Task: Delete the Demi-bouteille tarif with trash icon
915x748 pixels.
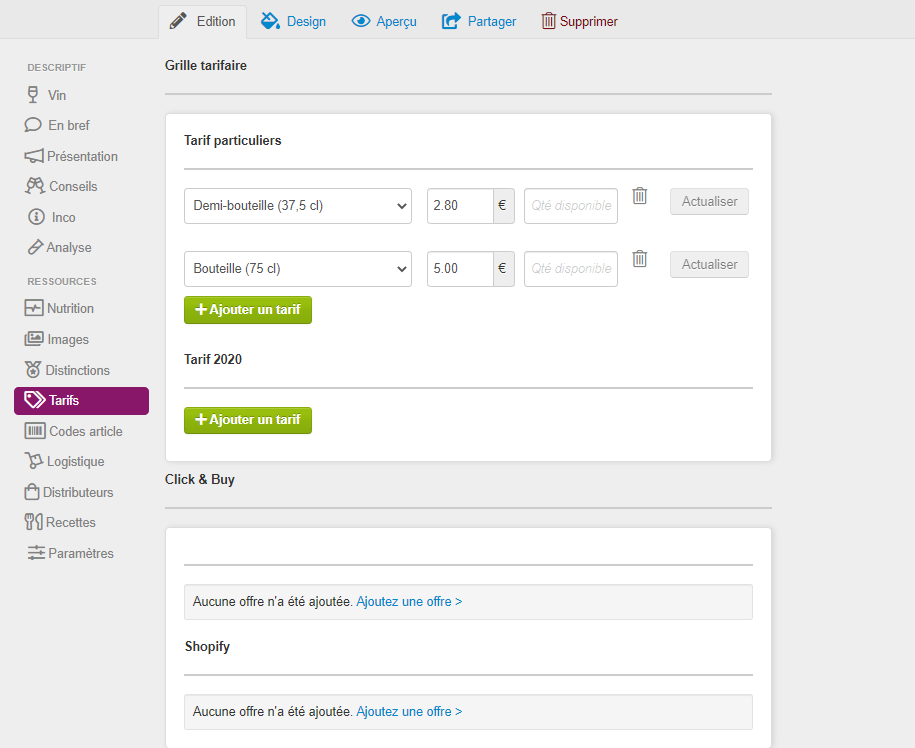Action: [x=640, y=195]
